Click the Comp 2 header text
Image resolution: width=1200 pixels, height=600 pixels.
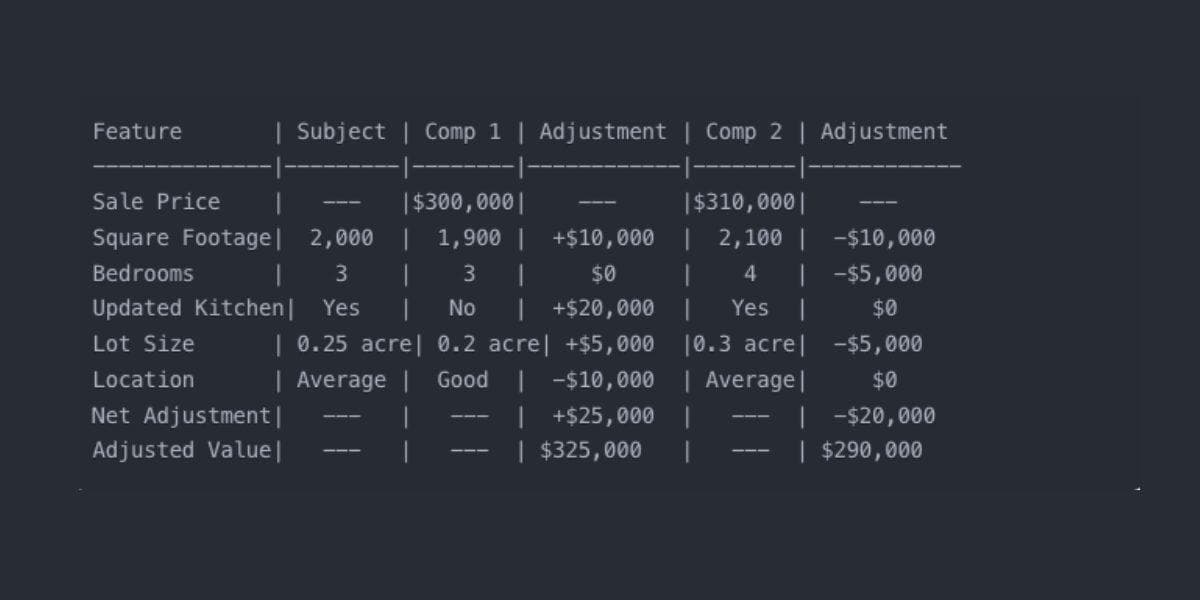[x=743, y=131]
